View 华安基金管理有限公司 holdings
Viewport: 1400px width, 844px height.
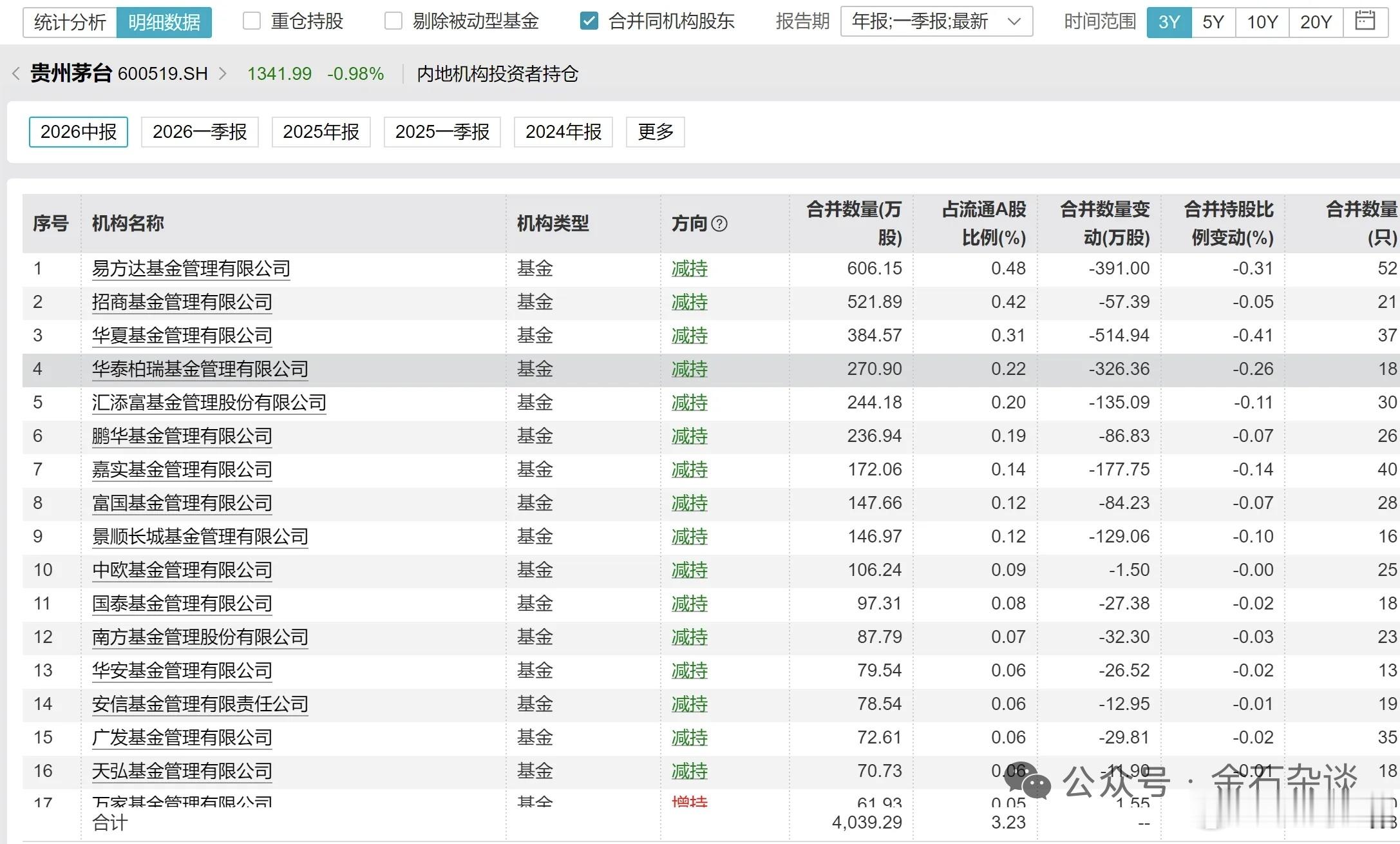pos(182,671)
